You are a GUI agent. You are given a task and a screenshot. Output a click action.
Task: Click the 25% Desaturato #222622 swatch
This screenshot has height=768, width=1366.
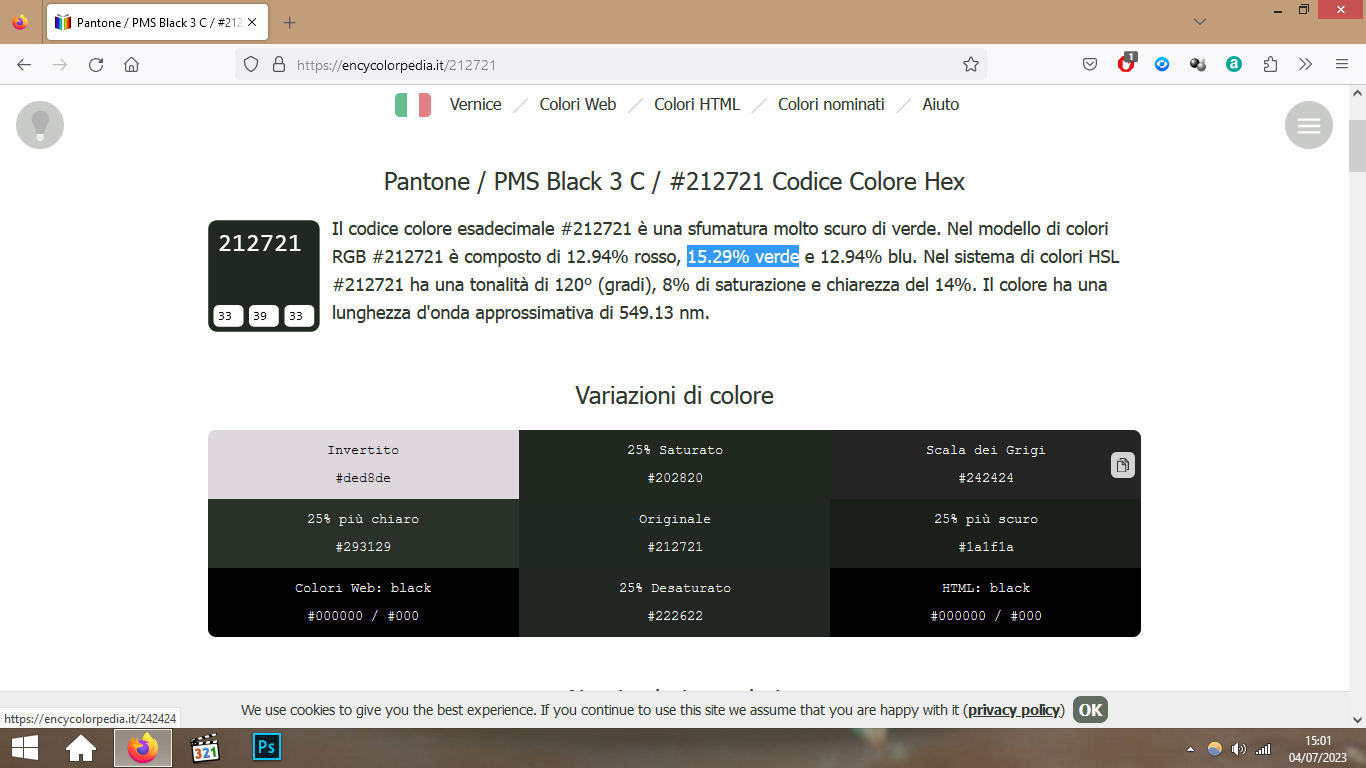pyautogui.click(x=675, y=602)
